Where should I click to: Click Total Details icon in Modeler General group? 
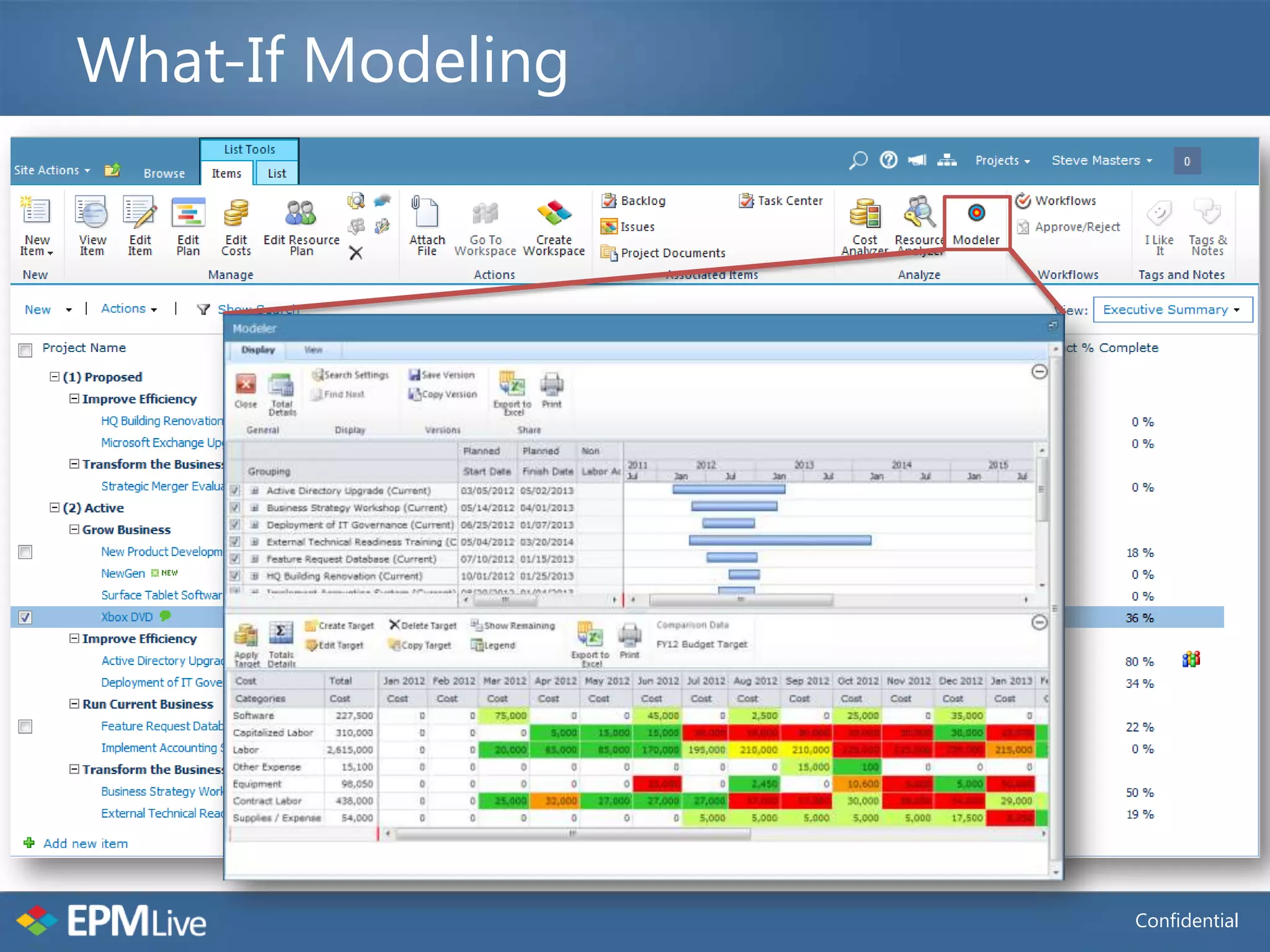point(282,384)
